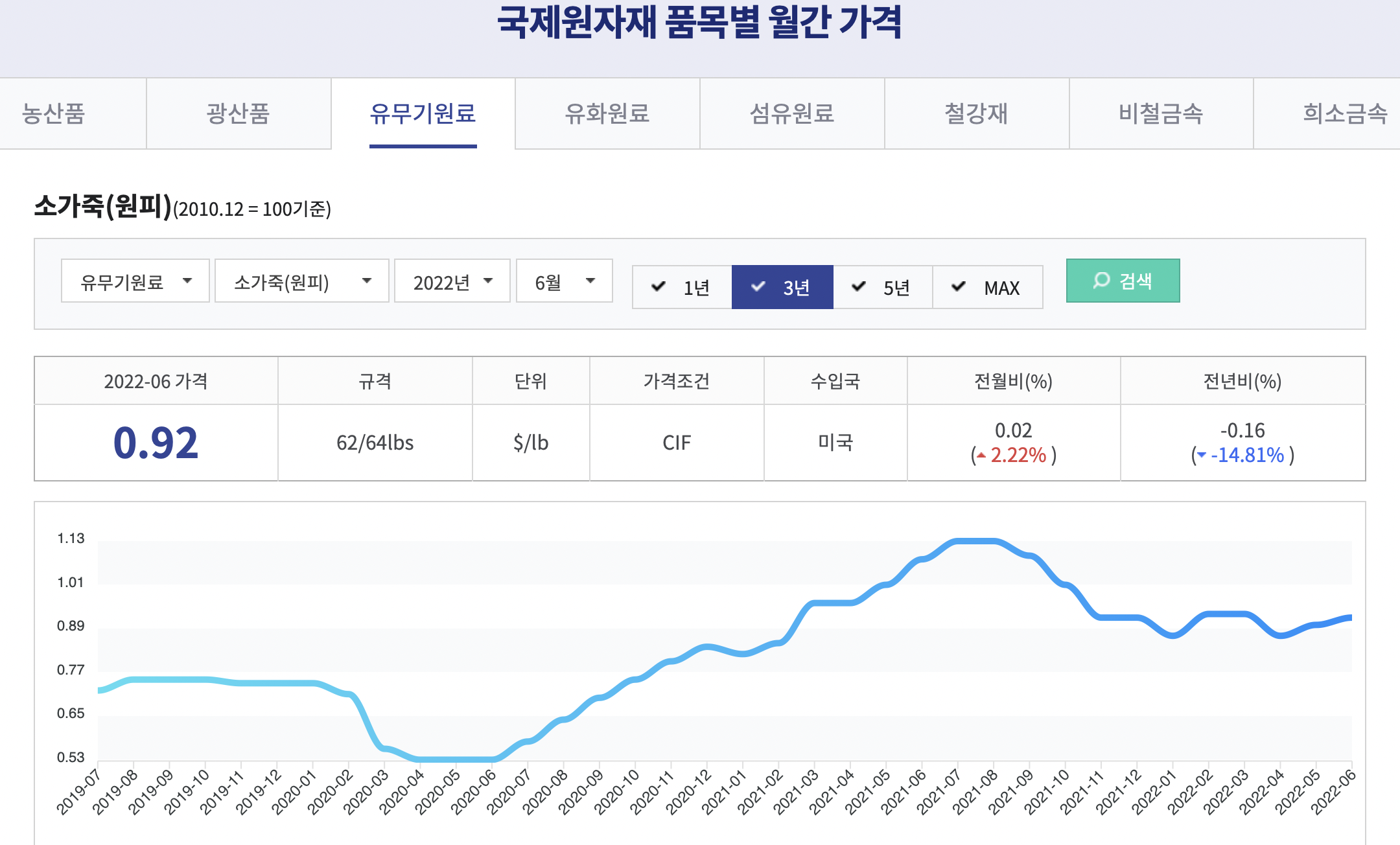Open the 유무기원료 category dropdown
Screen dimensions: 1400x845
135,281
